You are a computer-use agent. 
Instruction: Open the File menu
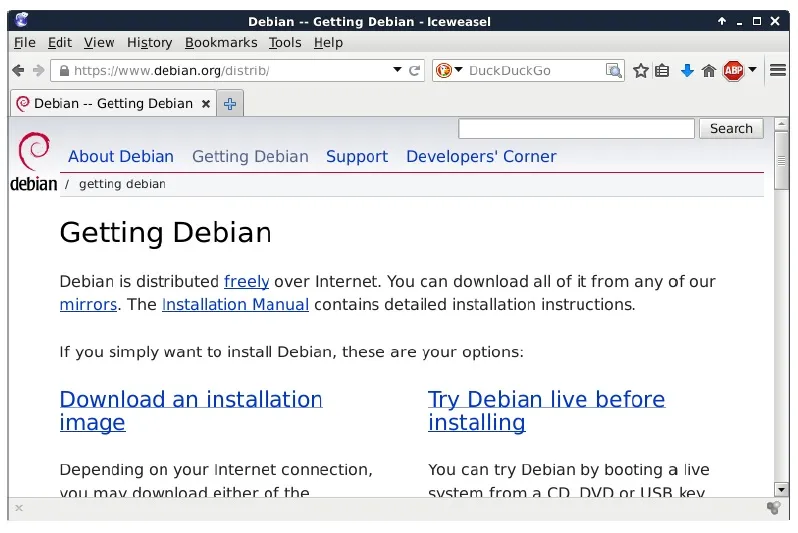coord(24,43)
